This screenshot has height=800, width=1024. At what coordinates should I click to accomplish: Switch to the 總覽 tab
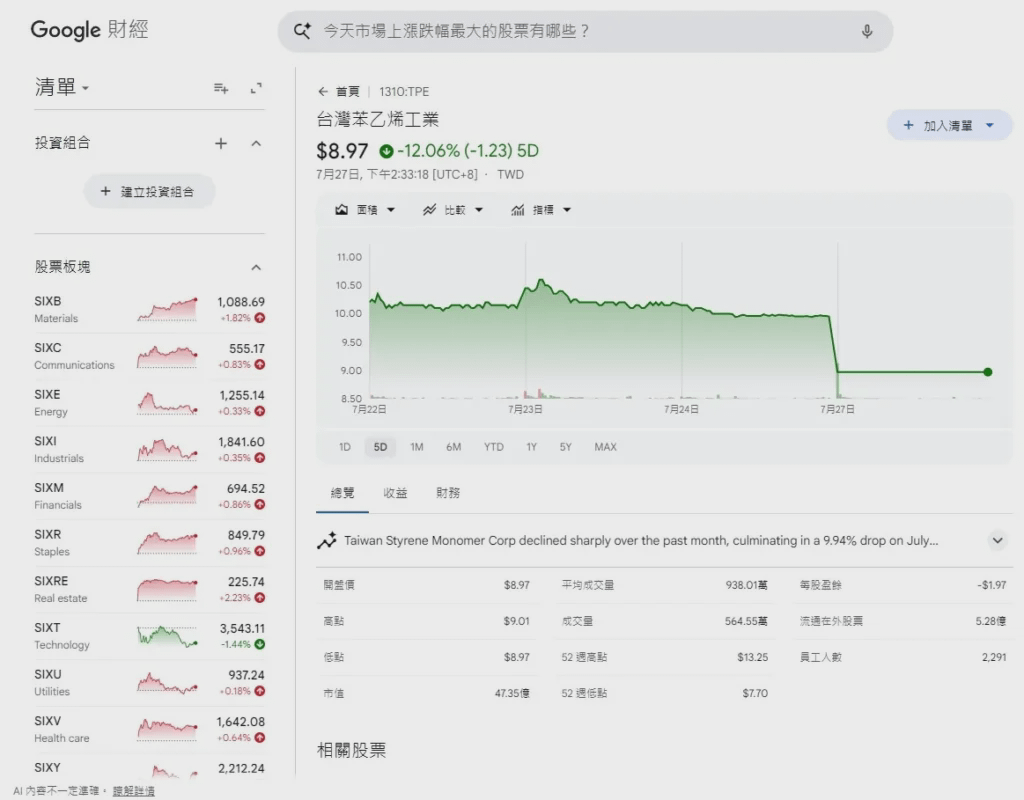342,493
